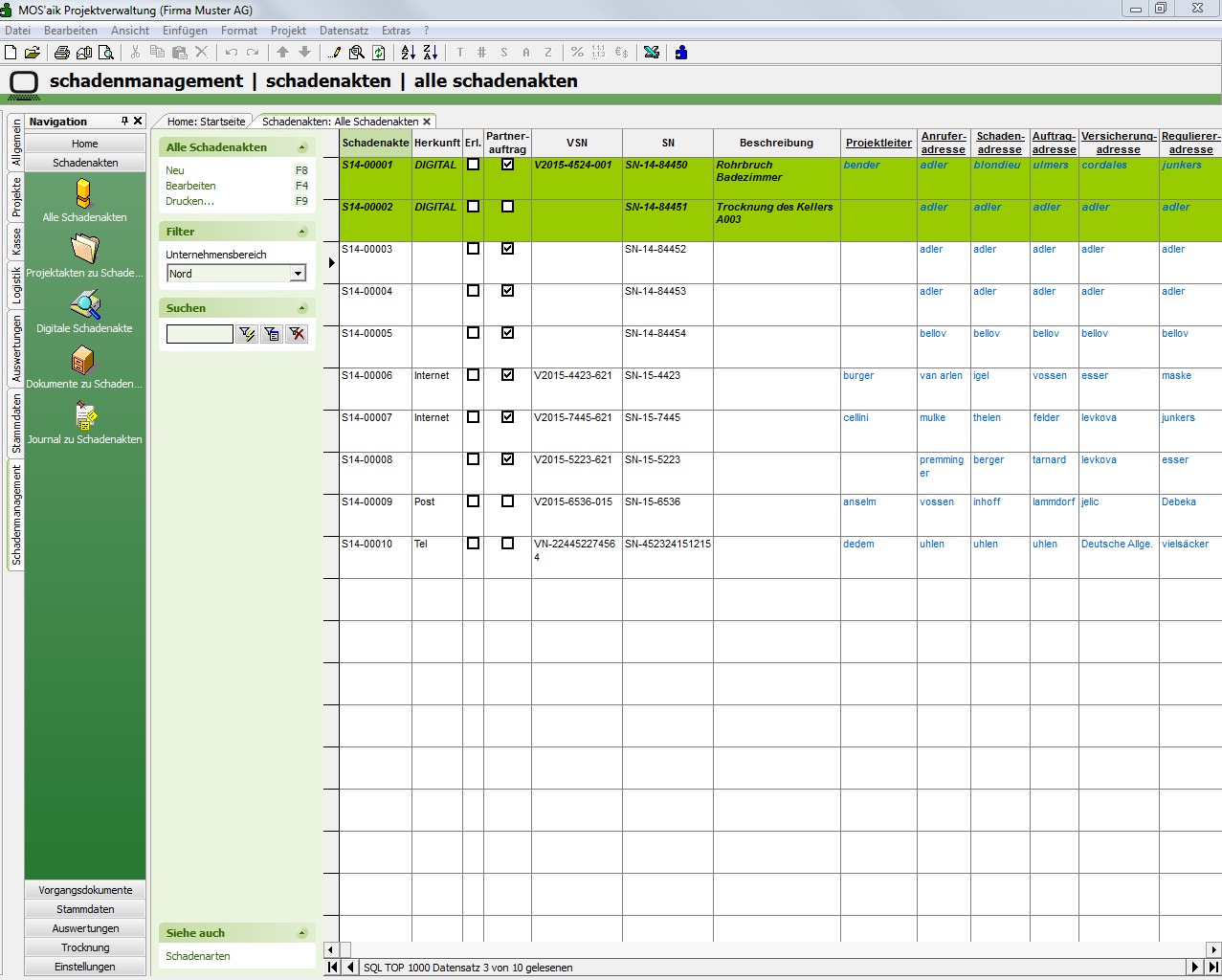Toggle Erl. checkbox for S14-00003
The height and width of the screenshot is (980, 1222).
[x=473, y=249]
